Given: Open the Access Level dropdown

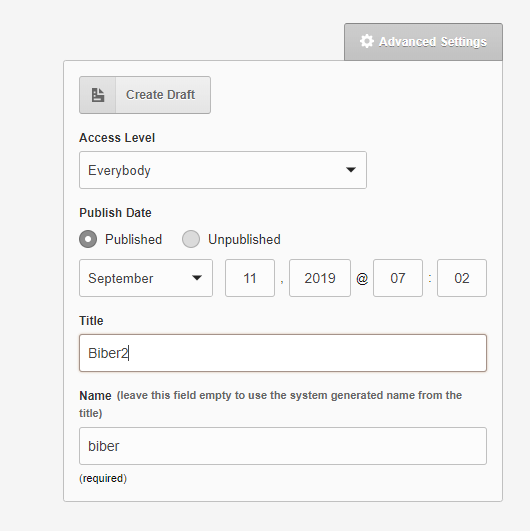Looking at the screenshot, I should (x=223, y=170).
